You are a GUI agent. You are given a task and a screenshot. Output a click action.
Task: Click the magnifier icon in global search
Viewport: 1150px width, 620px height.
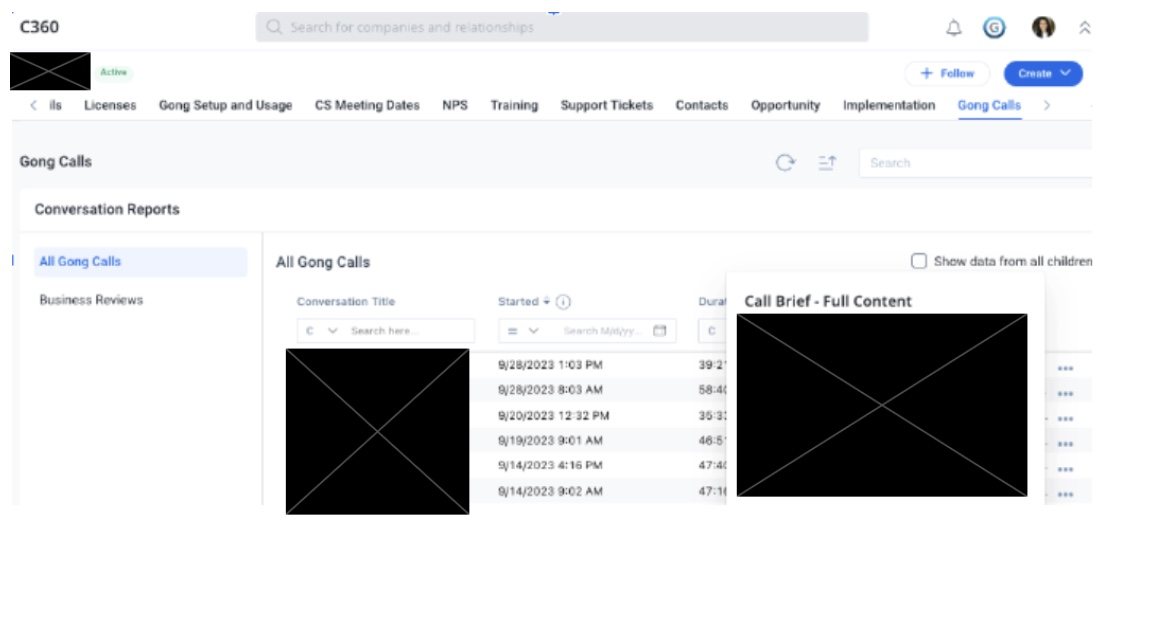tap(274, 27)
